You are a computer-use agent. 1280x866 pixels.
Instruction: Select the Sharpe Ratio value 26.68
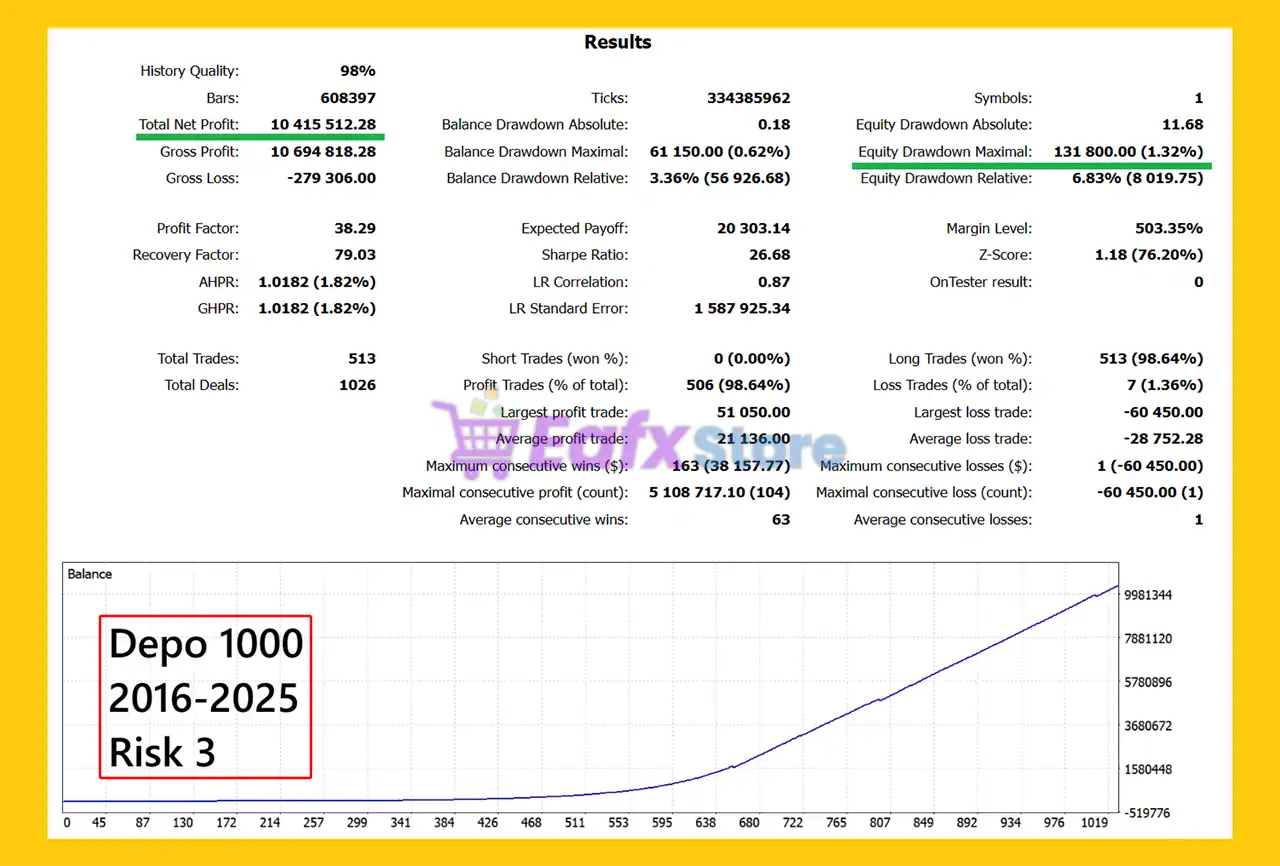(x=769, y=255)
